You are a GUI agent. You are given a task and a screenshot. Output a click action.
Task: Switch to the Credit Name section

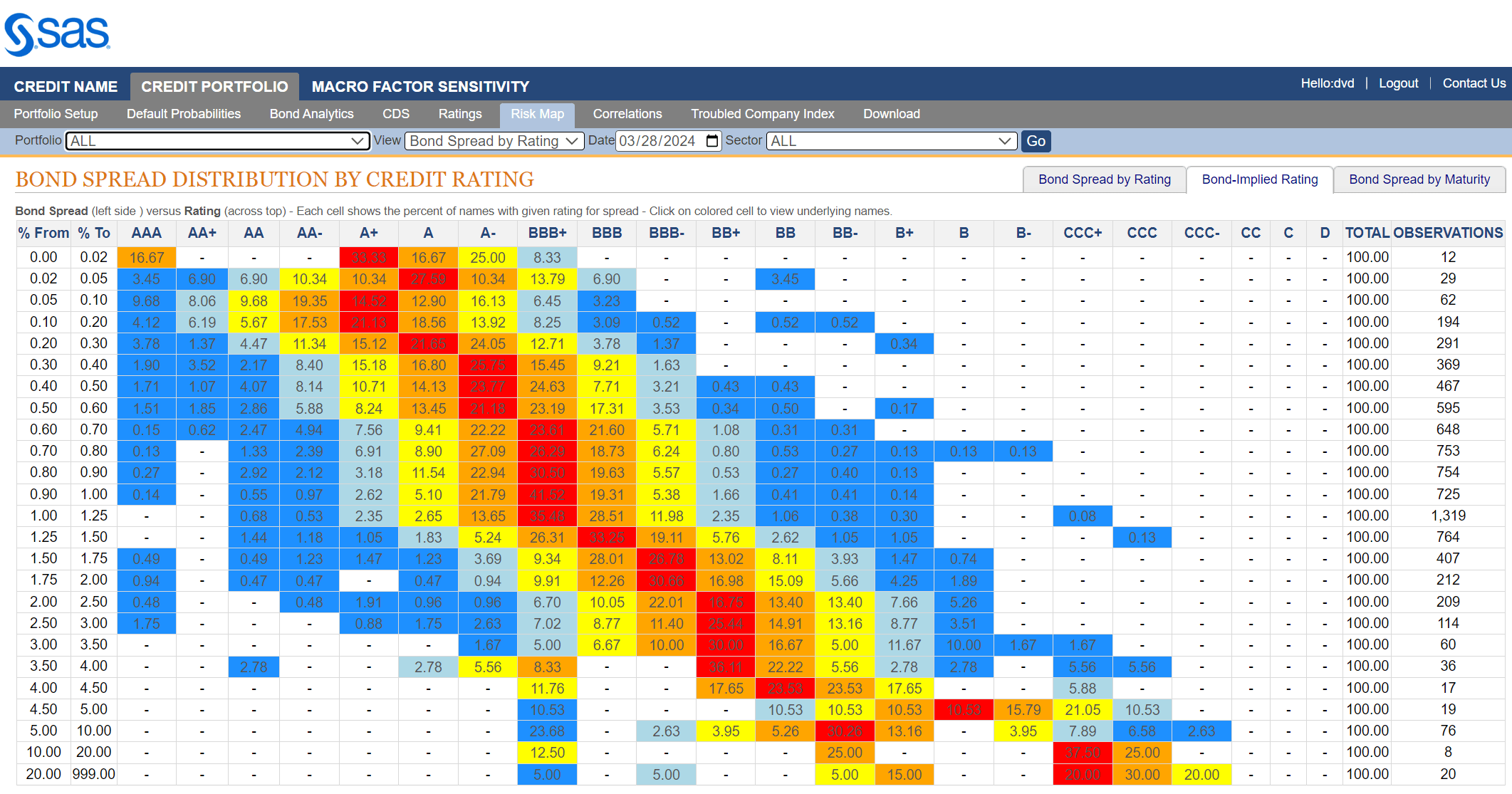(x=66, y=85)
